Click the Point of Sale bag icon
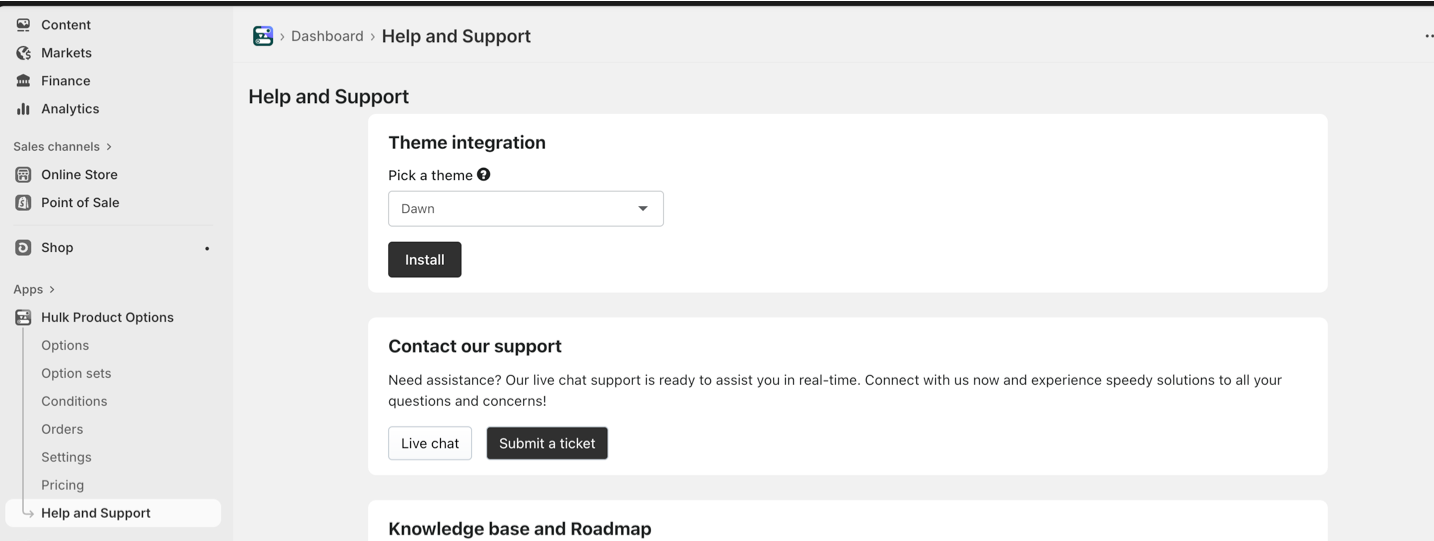Screen dimensions: 1434x541 coord(23,203)
